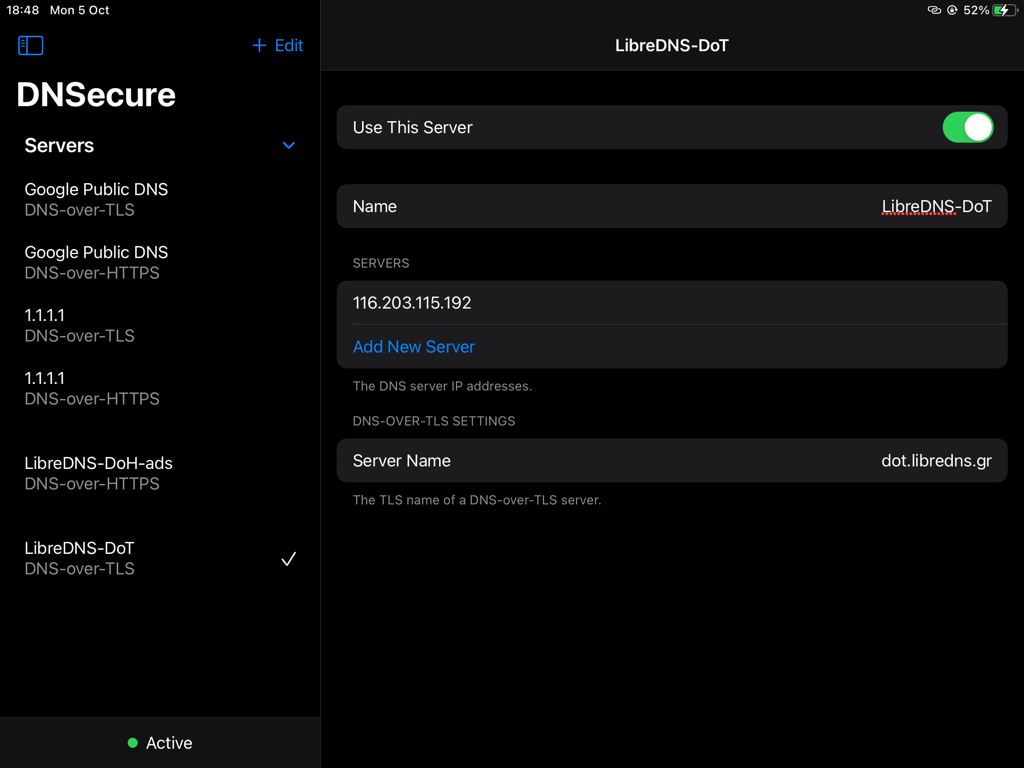The height and width of the screenshot is (768, 1024).
Task: Click the Servers section header
Action: point(59,146)
